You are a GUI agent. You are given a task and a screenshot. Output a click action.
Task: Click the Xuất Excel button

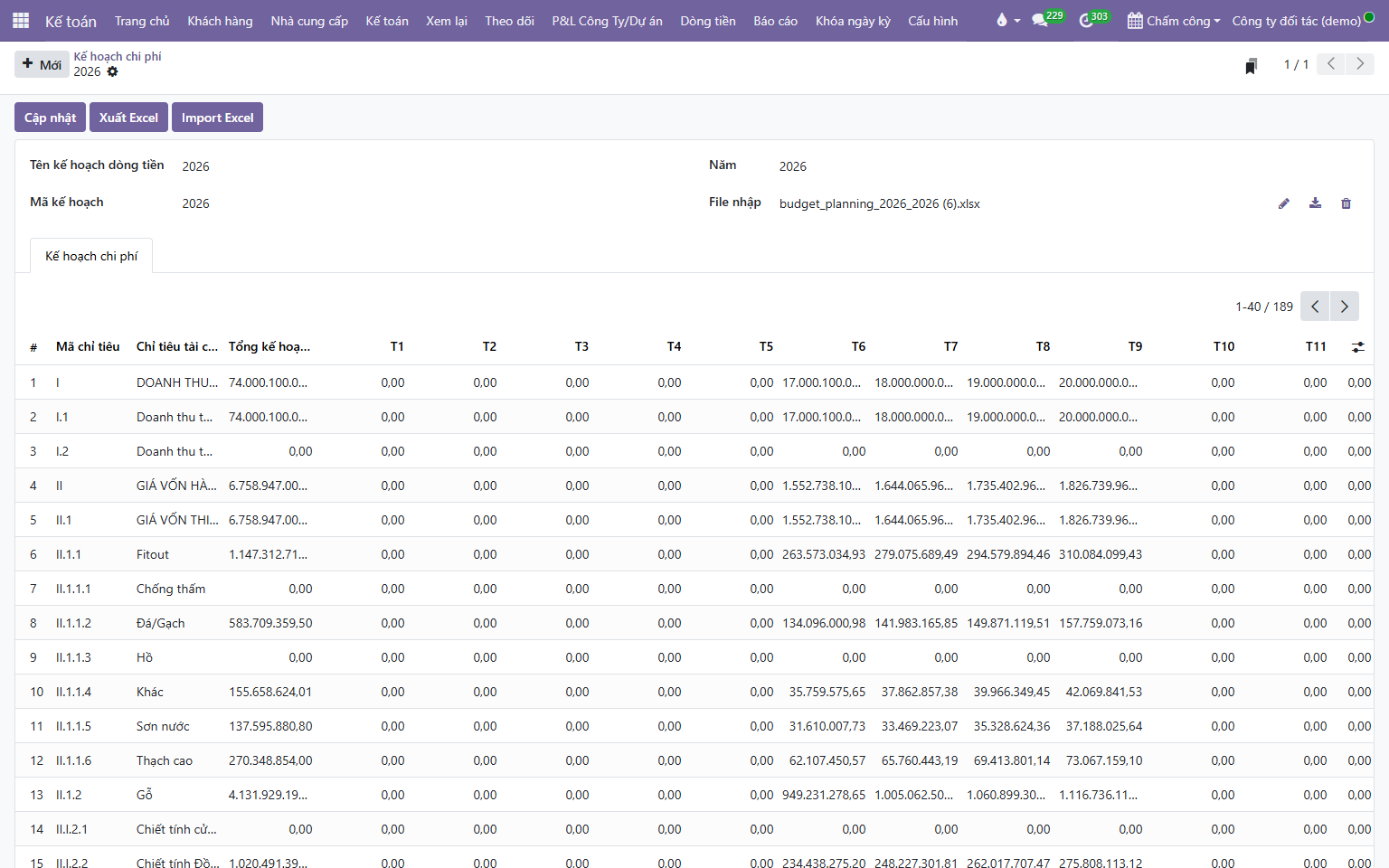point(128,118)
